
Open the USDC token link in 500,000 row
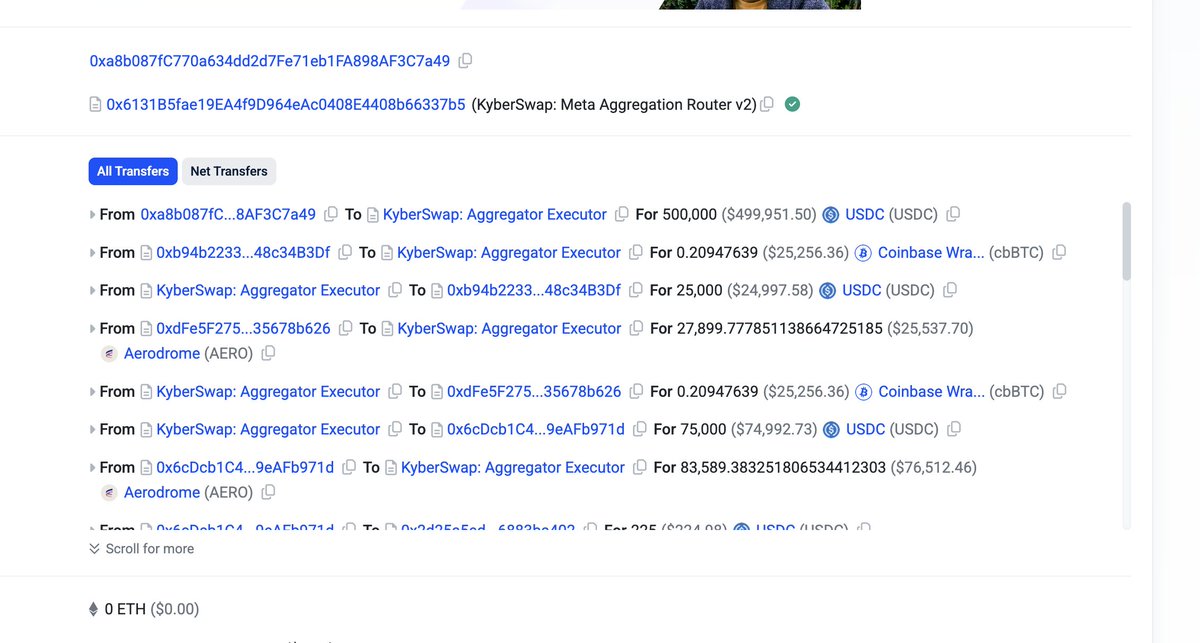864,214
